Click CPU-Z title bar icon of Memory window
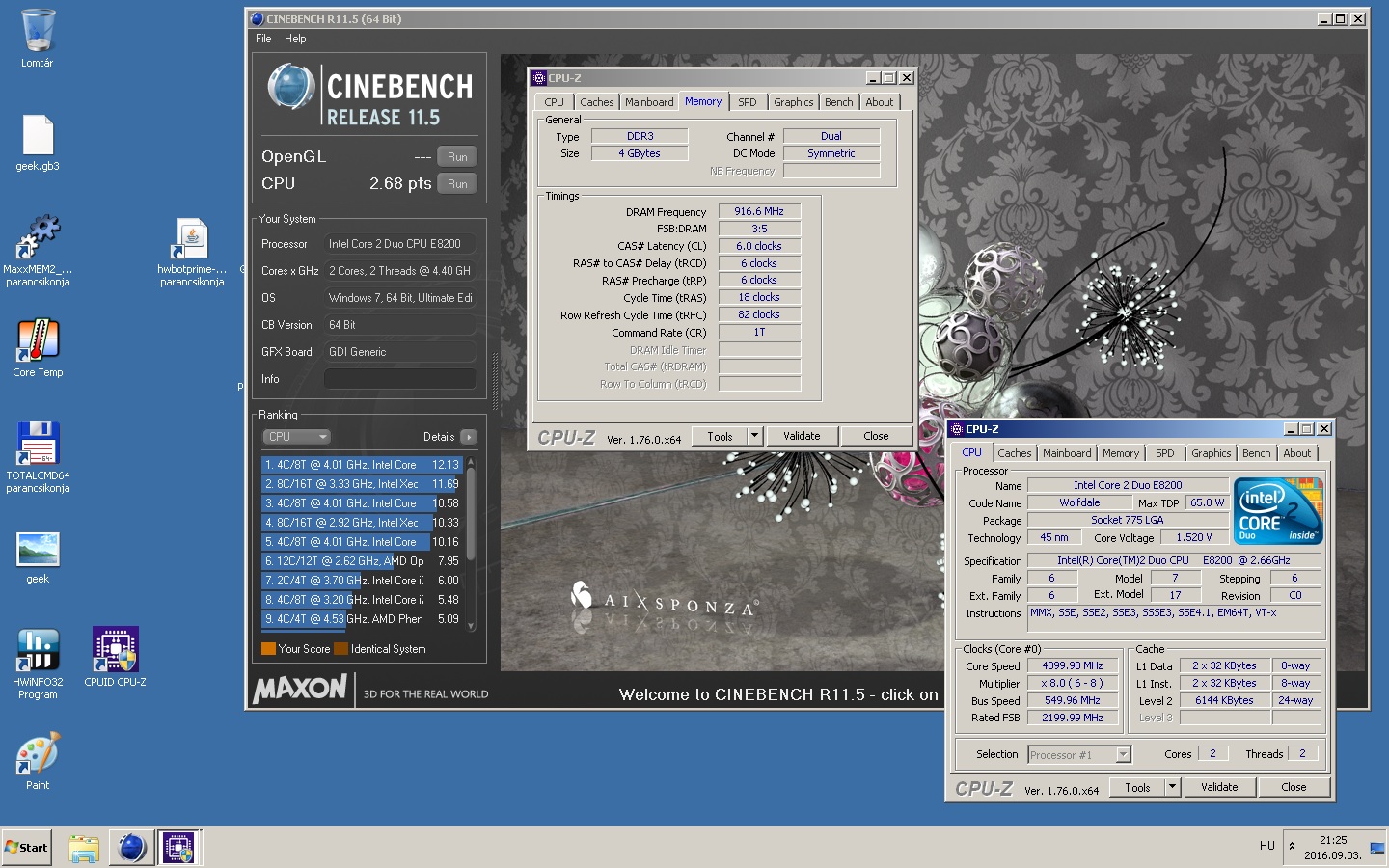 [x=539, y=78]
